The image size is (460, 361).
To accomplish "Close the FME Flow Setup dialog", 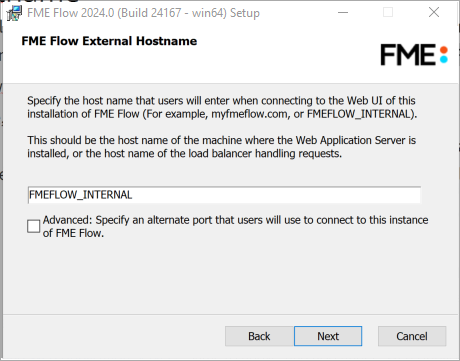I will (x=434, y=13).
